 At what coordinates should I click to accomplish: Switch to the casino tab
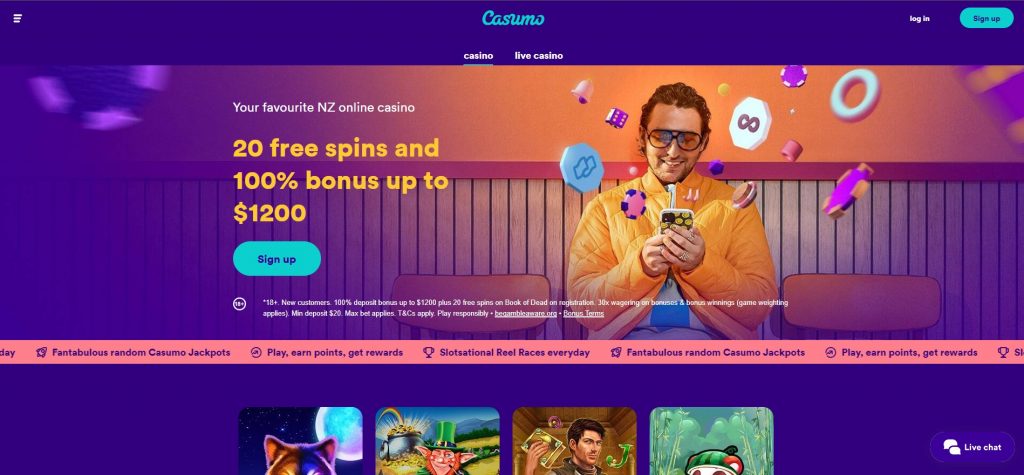pos(478,56)
